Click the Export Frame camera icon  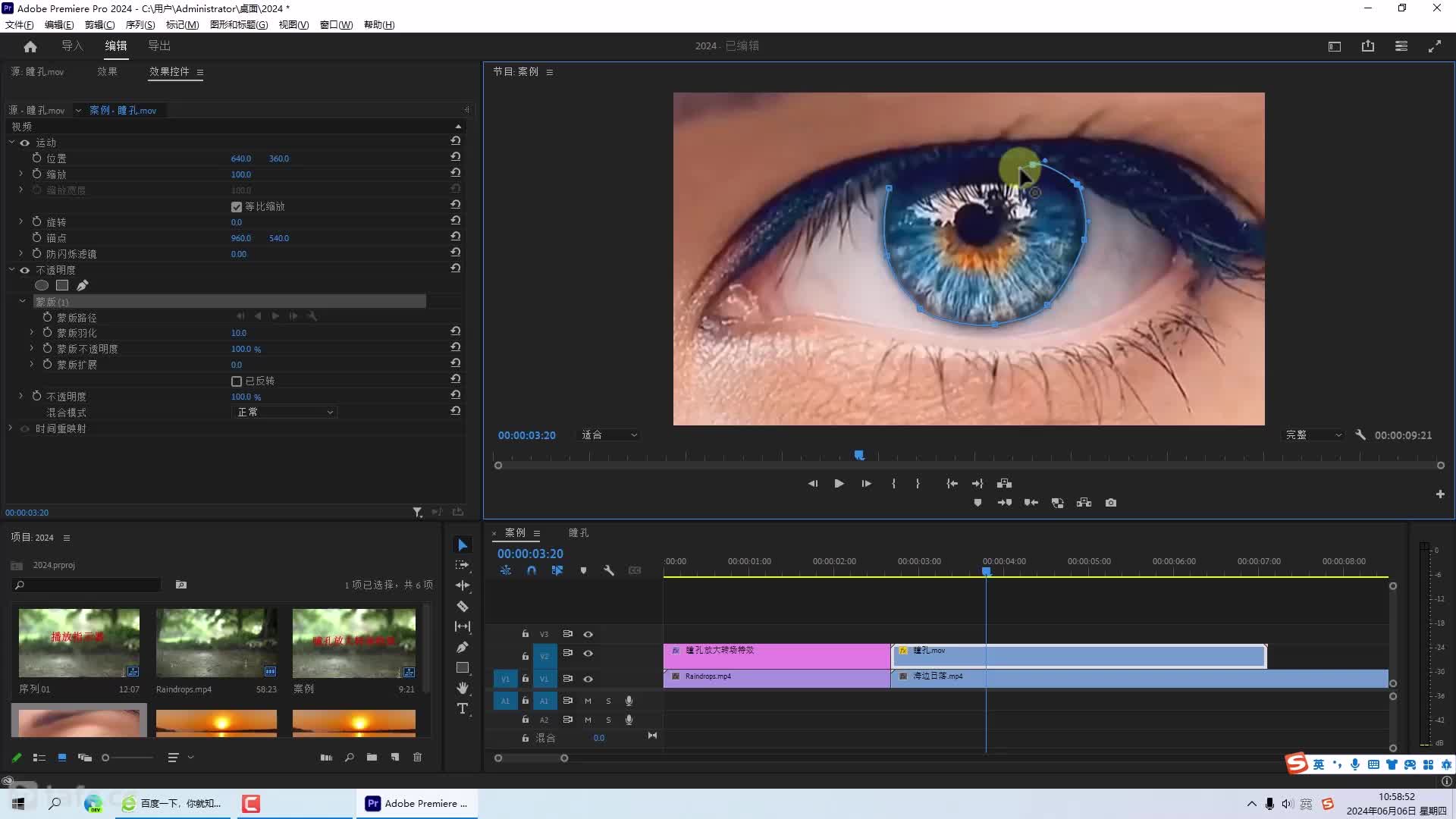pyautogui.click(x=1111, y=503)
